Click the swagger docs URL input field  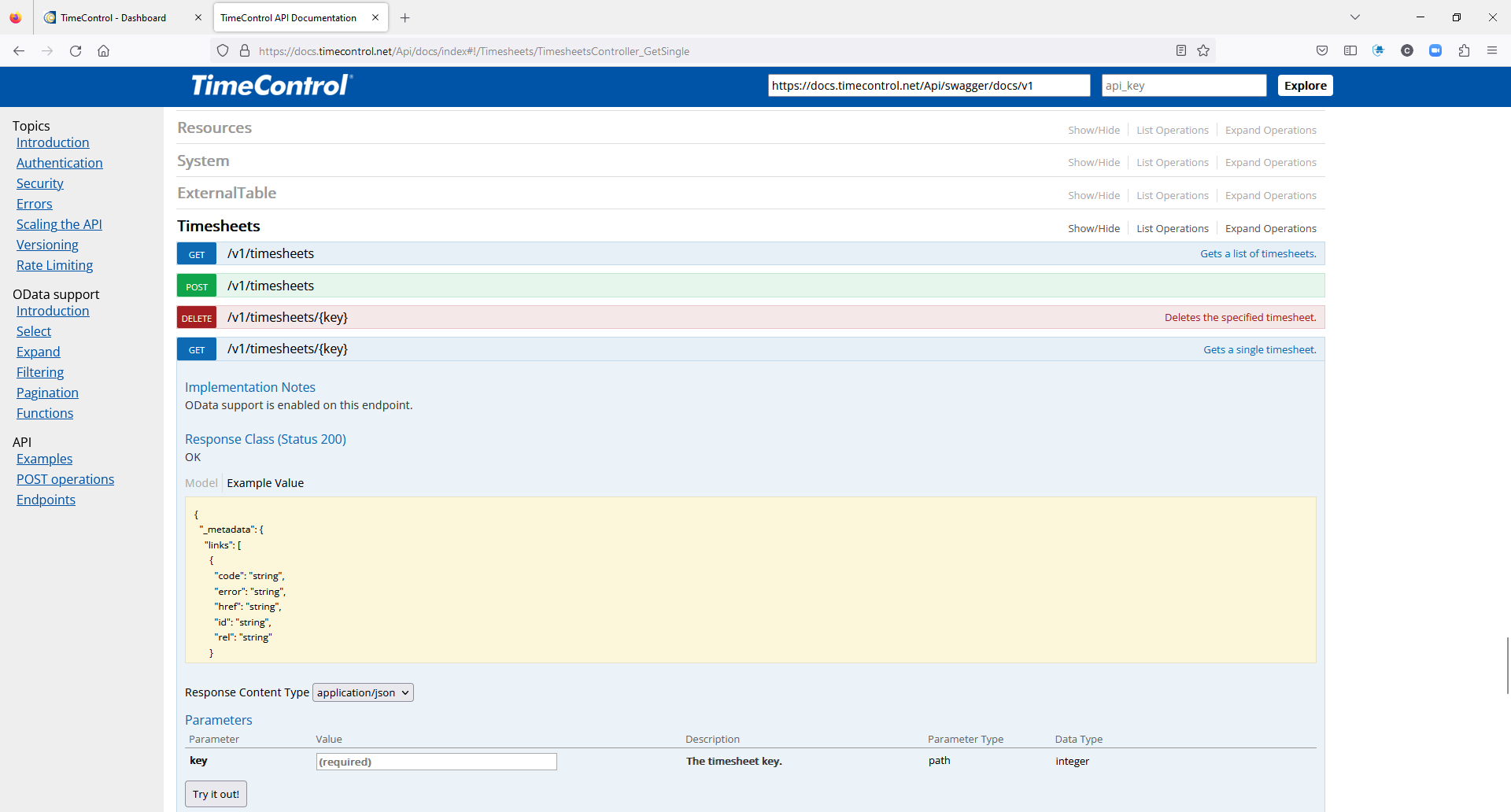tap(929, 86)
